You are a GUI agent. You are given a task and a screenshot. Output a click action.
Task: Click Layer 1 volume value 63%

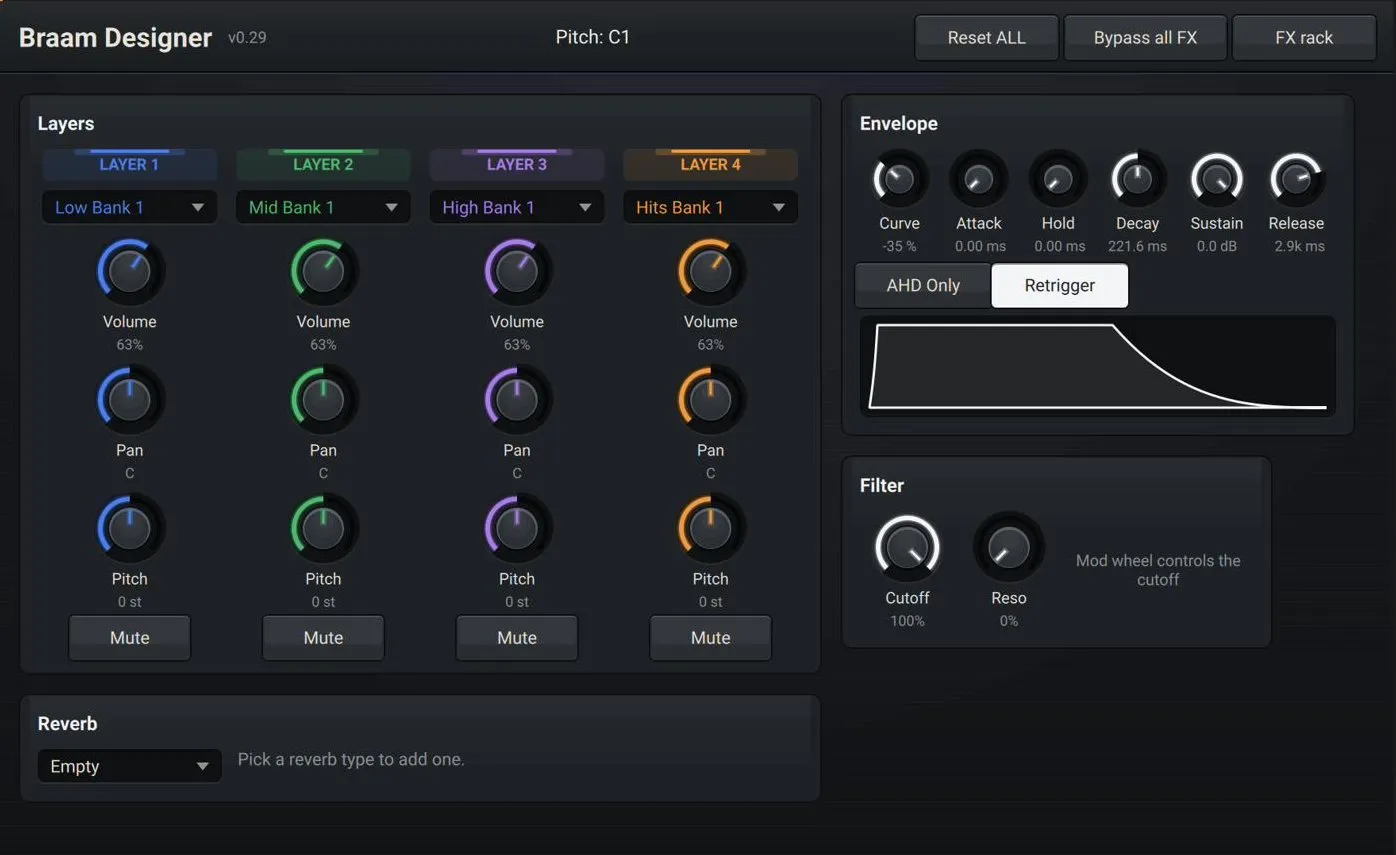pyautogui.click(x=130, y=345)
